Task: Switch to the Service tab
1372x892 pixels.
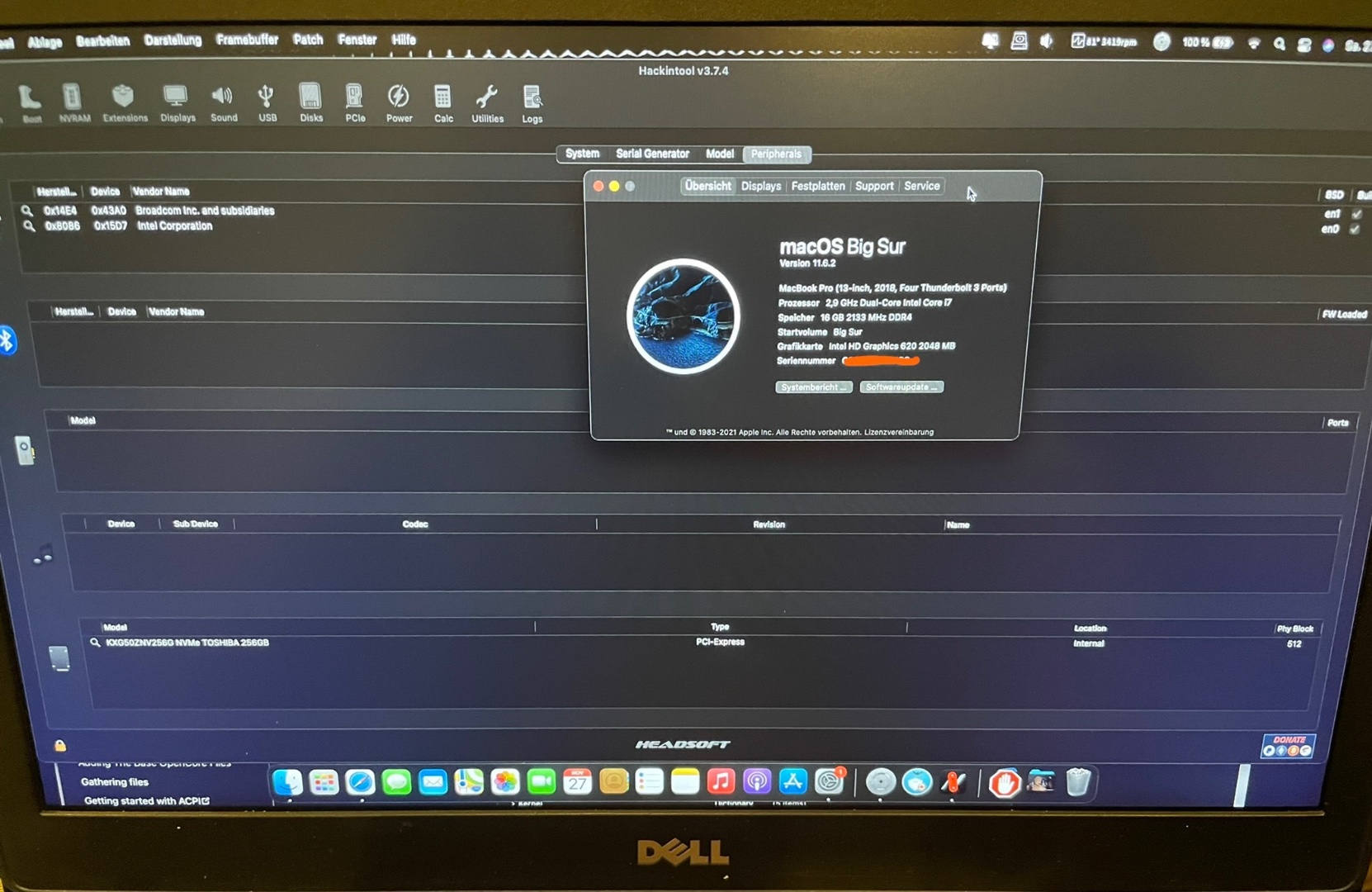Action: tap(922, 186)
